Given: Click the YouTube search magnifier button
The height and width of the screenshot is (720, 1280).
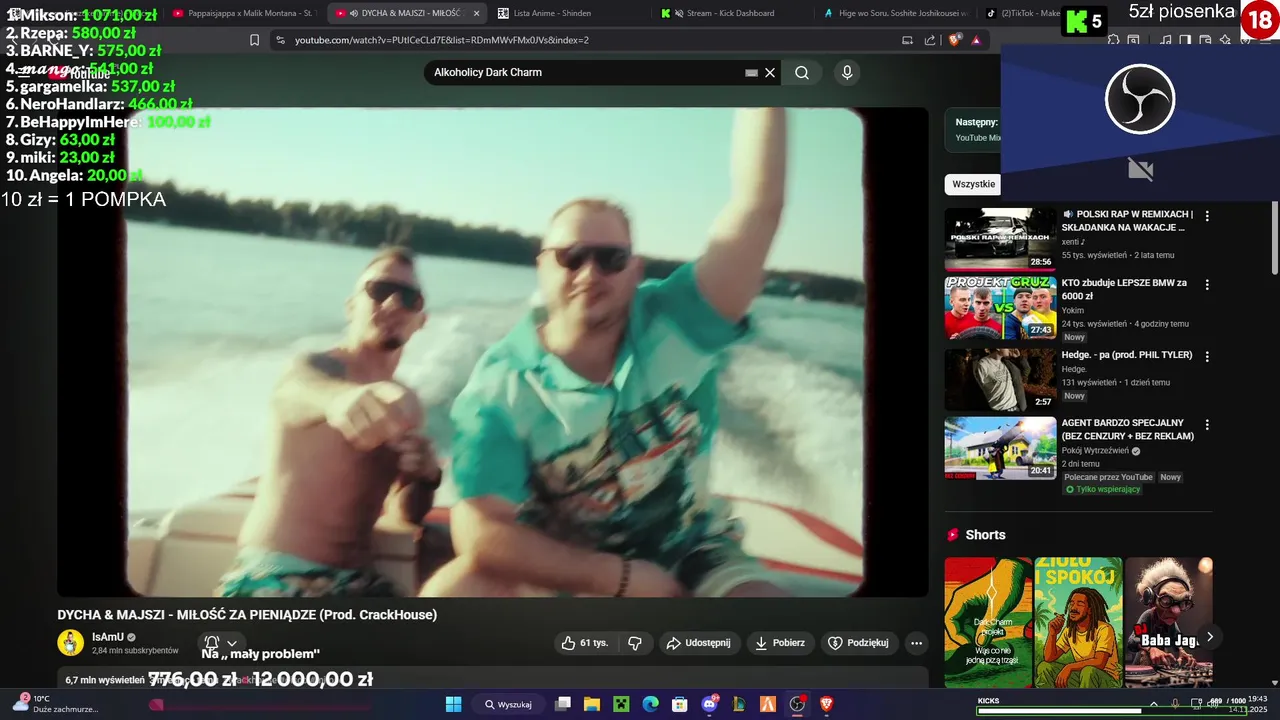Looking at the screenshot, I should coord(802,72).
